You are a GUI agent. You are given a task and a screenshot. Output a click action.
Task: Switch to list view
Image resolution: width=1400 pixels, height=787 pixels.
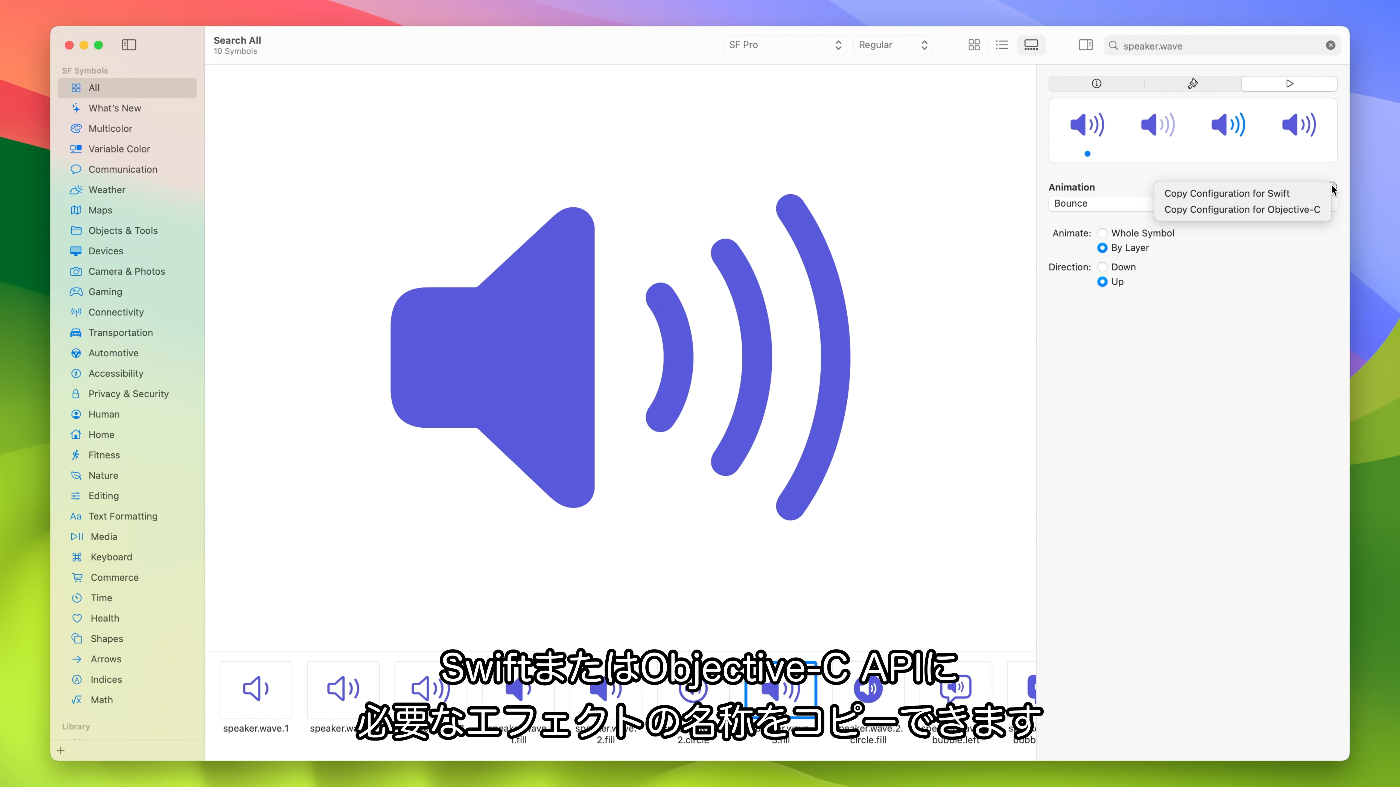tap(1002, 45)
